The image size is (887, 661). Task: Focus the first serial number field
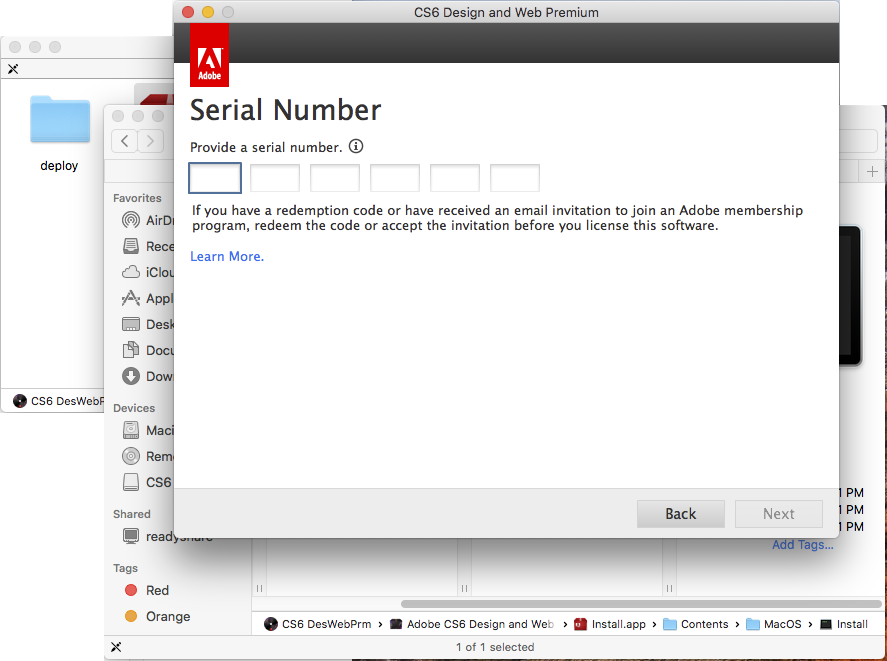pos(215,178)
